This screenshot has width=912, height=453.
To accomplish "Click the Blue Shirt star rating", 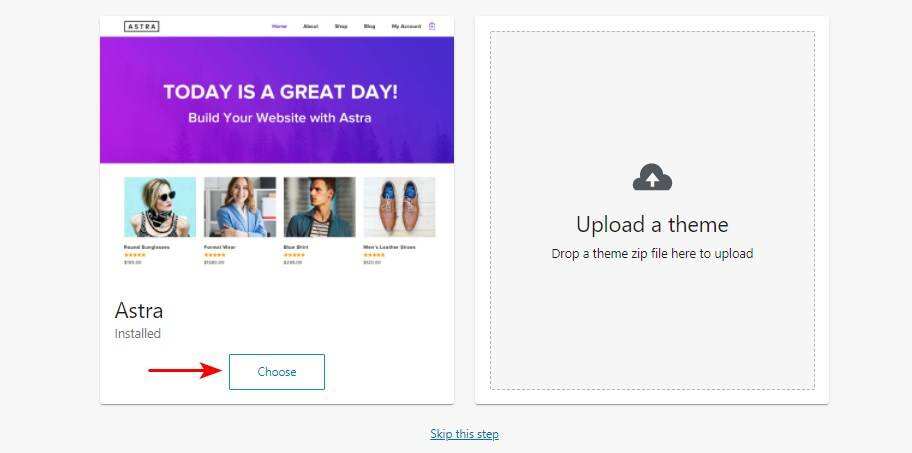I will [293, 255].
